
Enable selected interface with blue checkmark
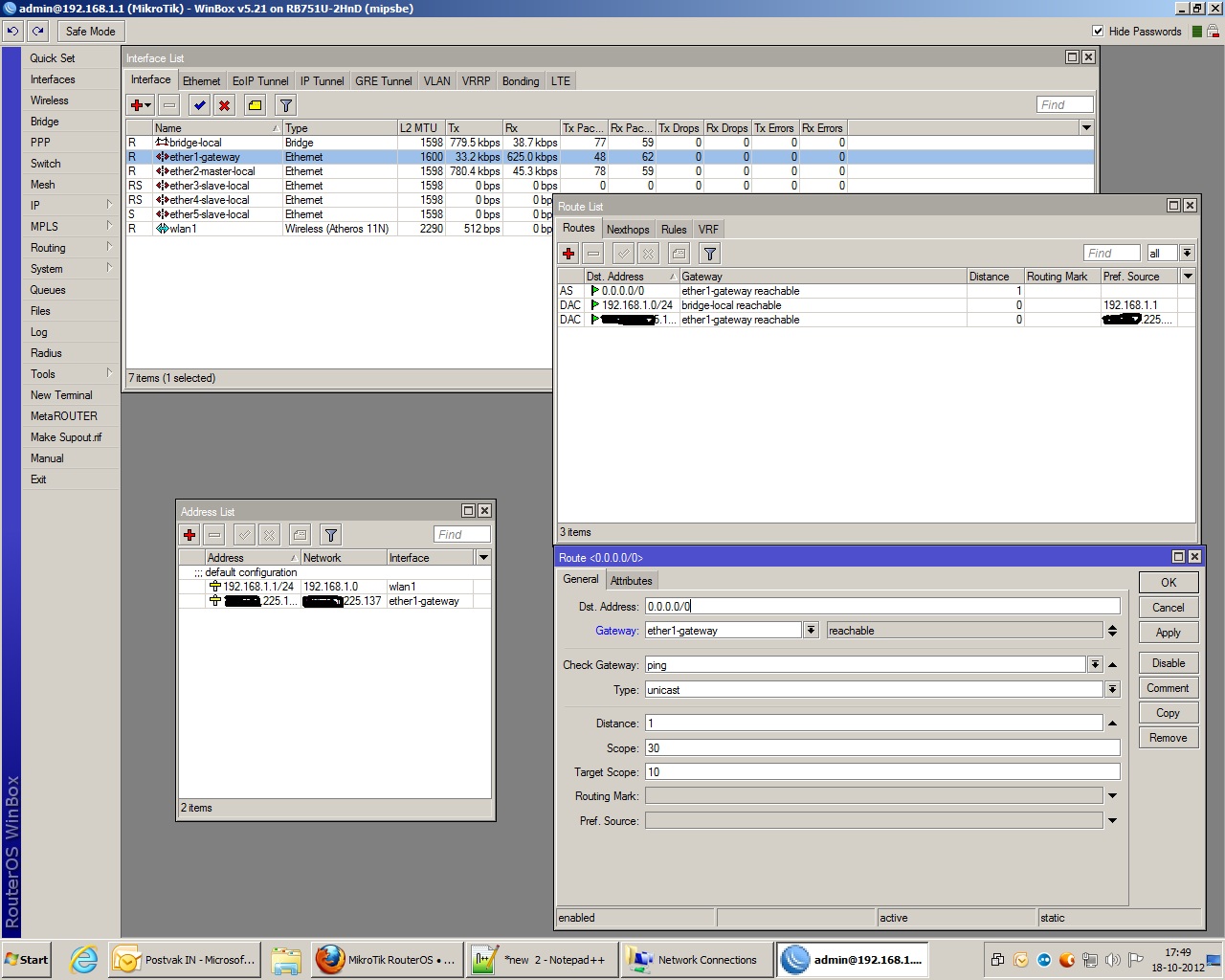click(199, 105)
